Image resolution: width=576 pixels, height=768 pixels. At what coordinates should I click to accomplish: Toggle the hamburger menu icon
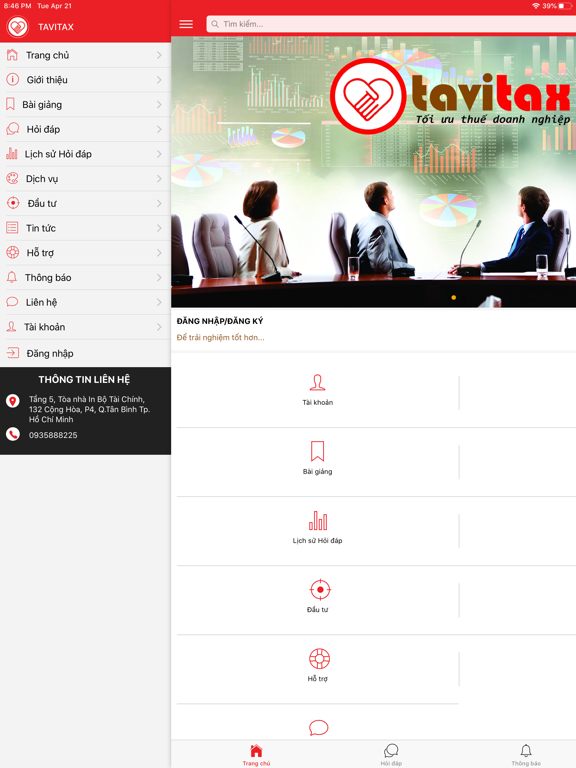(x=186, y=24)
